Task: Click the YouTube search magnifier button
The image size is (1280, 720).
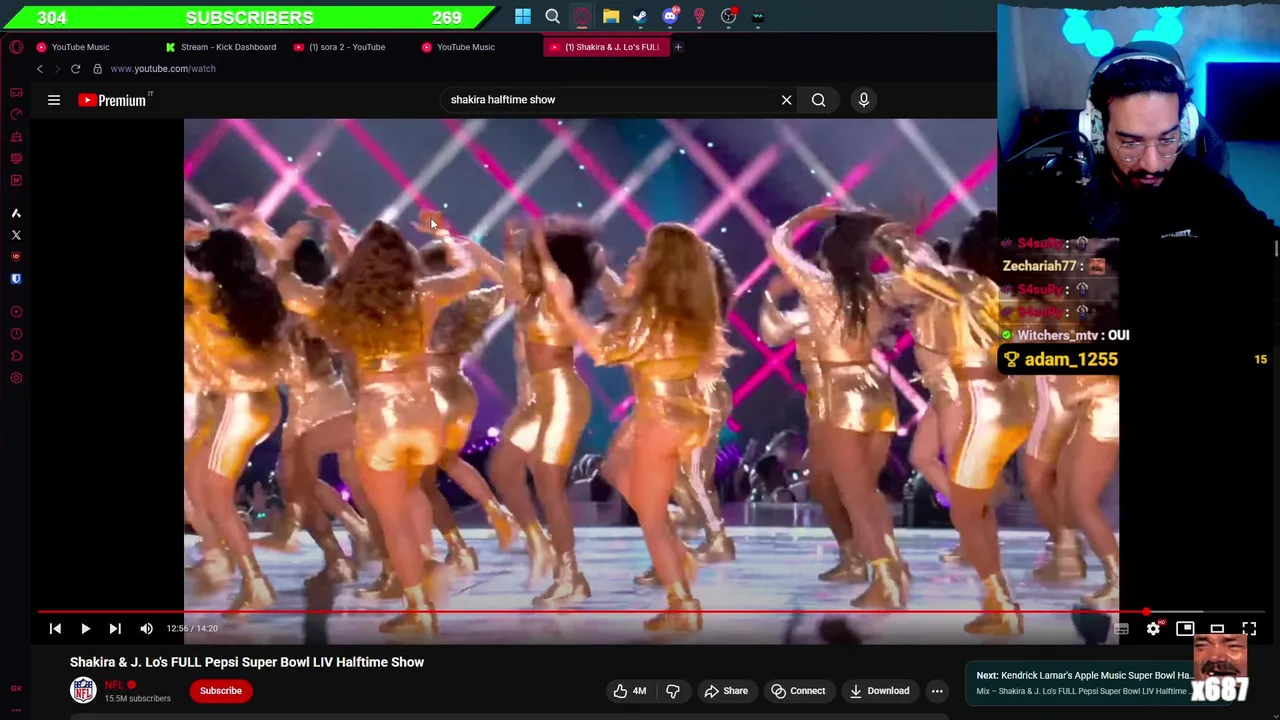Action: coord(818,100)
